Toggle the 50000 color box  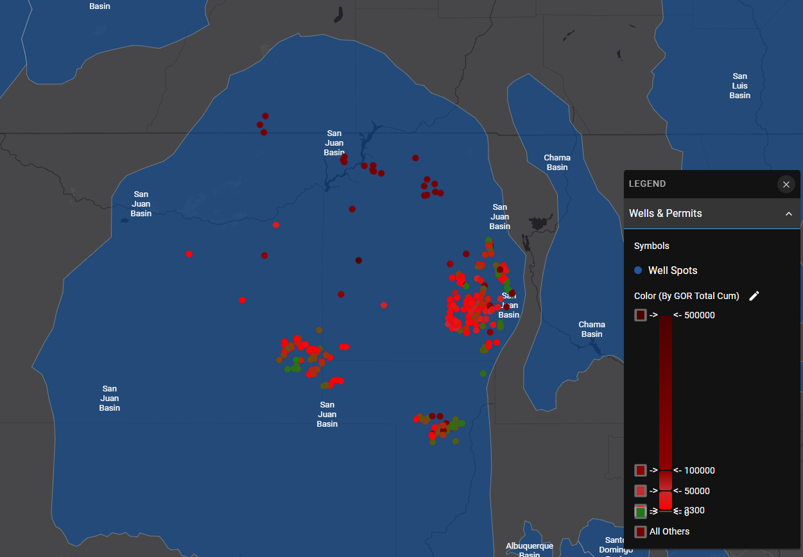point(641,491)
